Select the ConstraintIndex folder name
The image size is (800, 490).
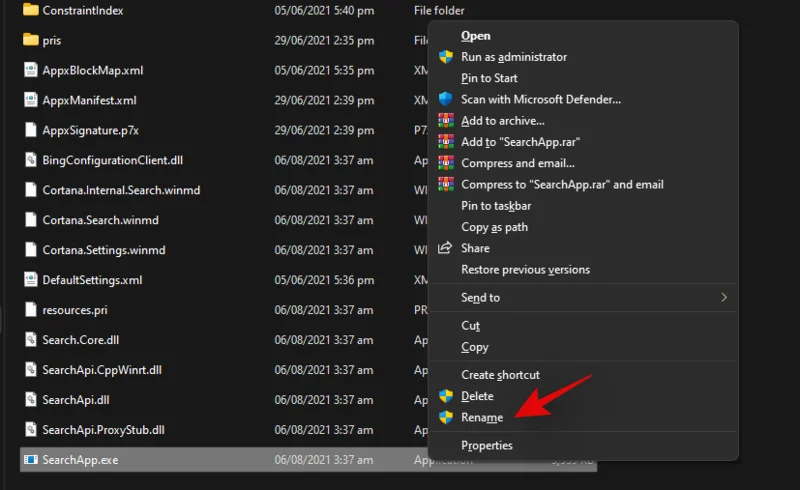83,10
